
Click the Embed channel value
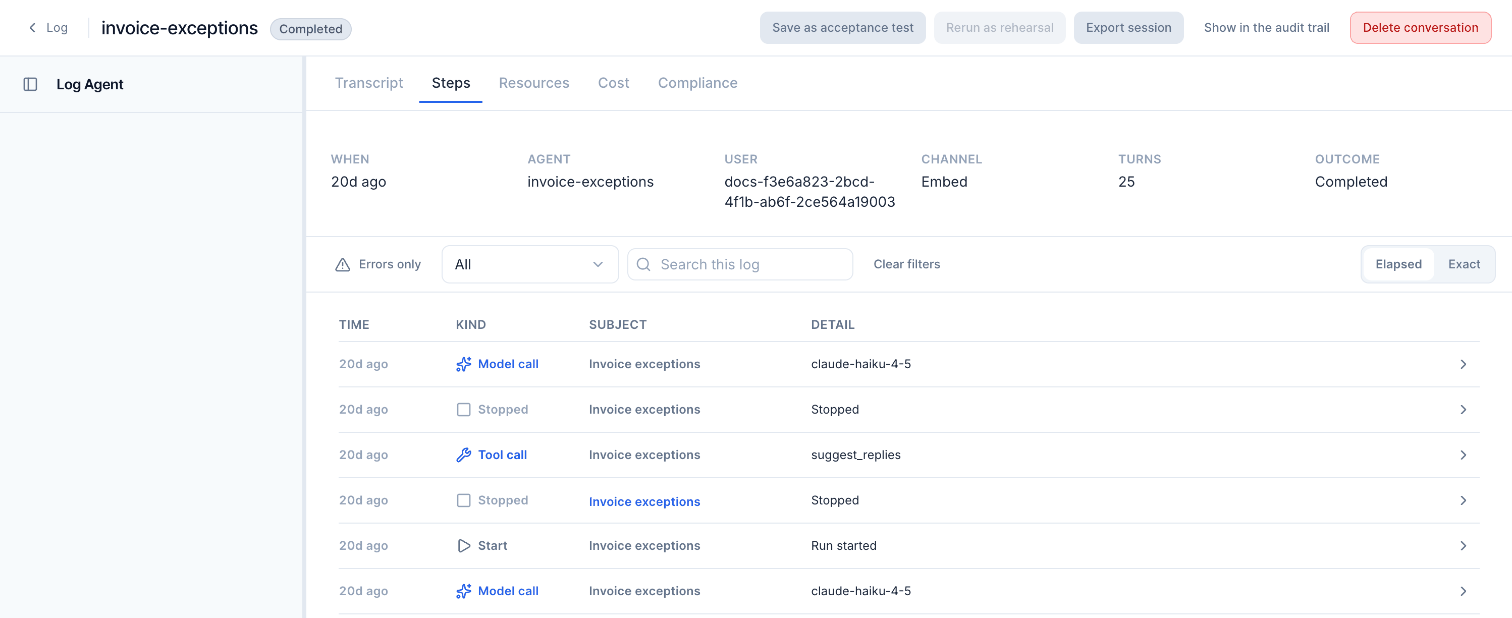[x=944, y=182]
